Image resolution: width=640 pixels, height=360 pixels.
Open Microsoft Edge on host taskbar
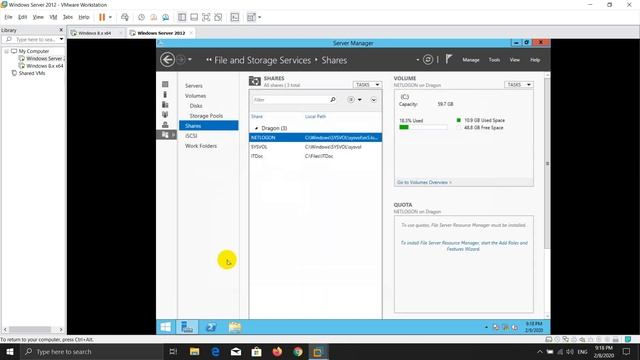coord(215,351)
